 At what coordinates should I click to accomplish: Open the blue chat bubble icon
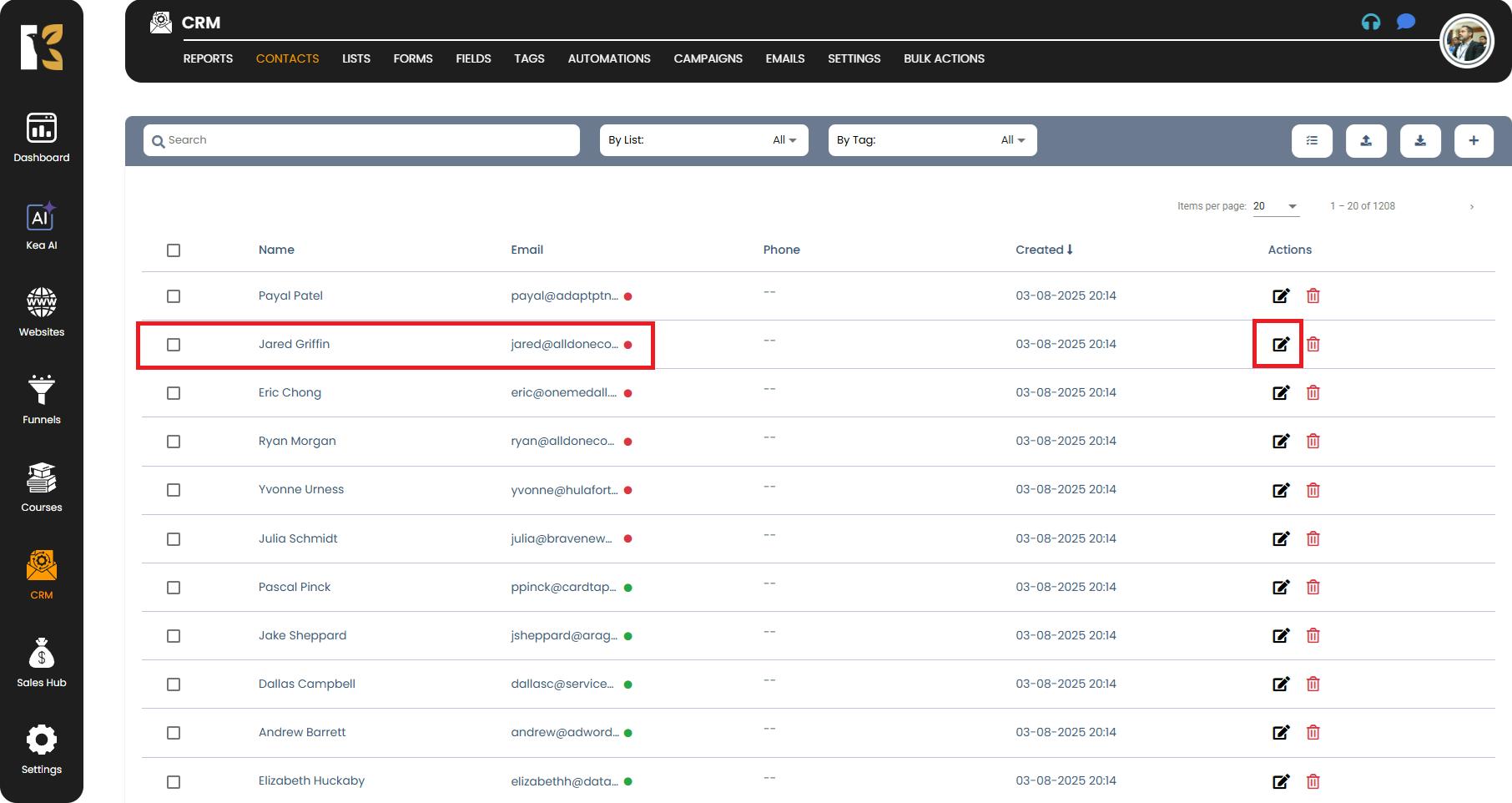pyautogui.click(x=1406, y=22)
